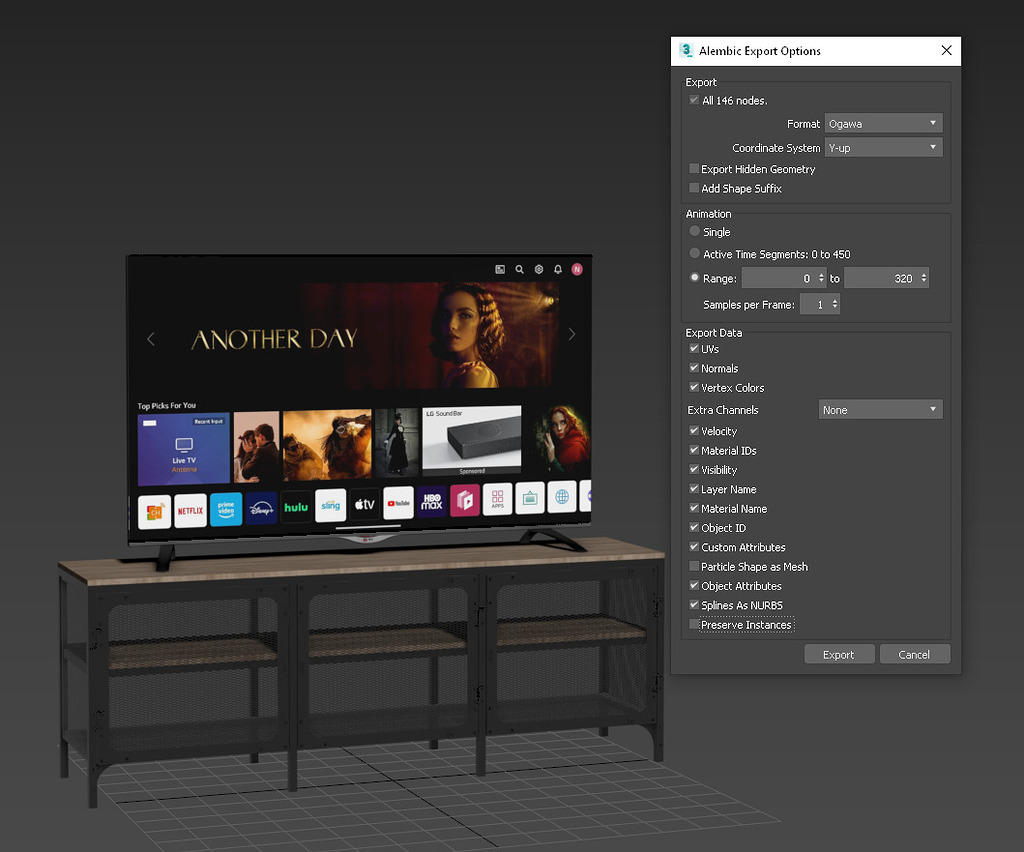Open the Coordinate System dropdown
1024x852 pixels.
click(x=883, y=146)
